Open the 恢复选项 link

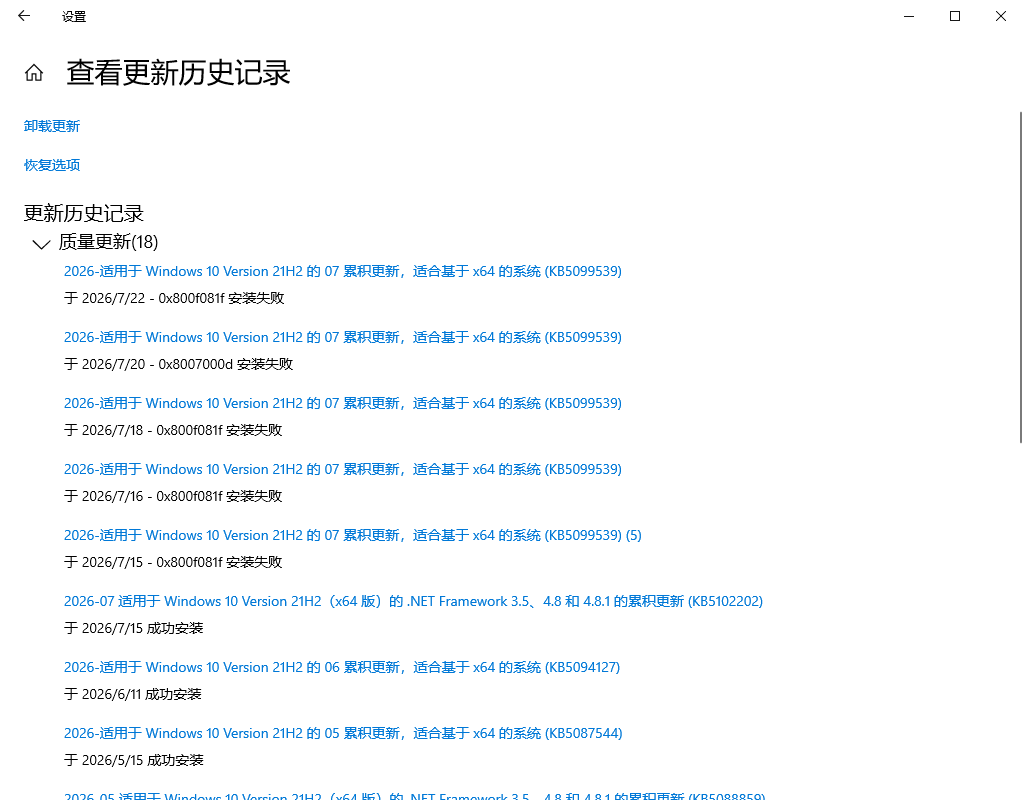pyautogui.click(x=52, y=165)
